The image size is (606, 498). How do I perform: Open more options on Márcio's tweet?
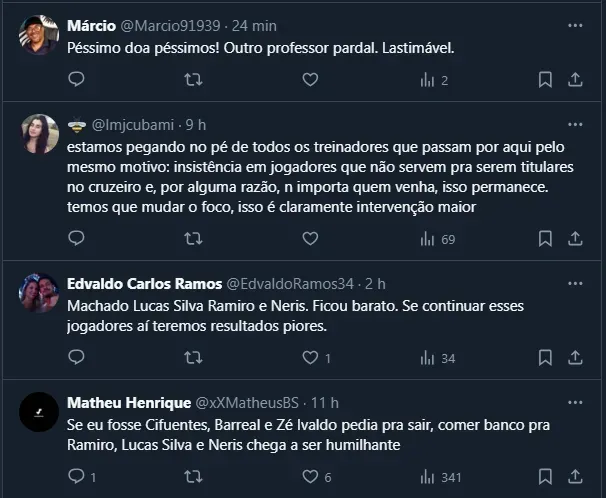pos(574,24)
